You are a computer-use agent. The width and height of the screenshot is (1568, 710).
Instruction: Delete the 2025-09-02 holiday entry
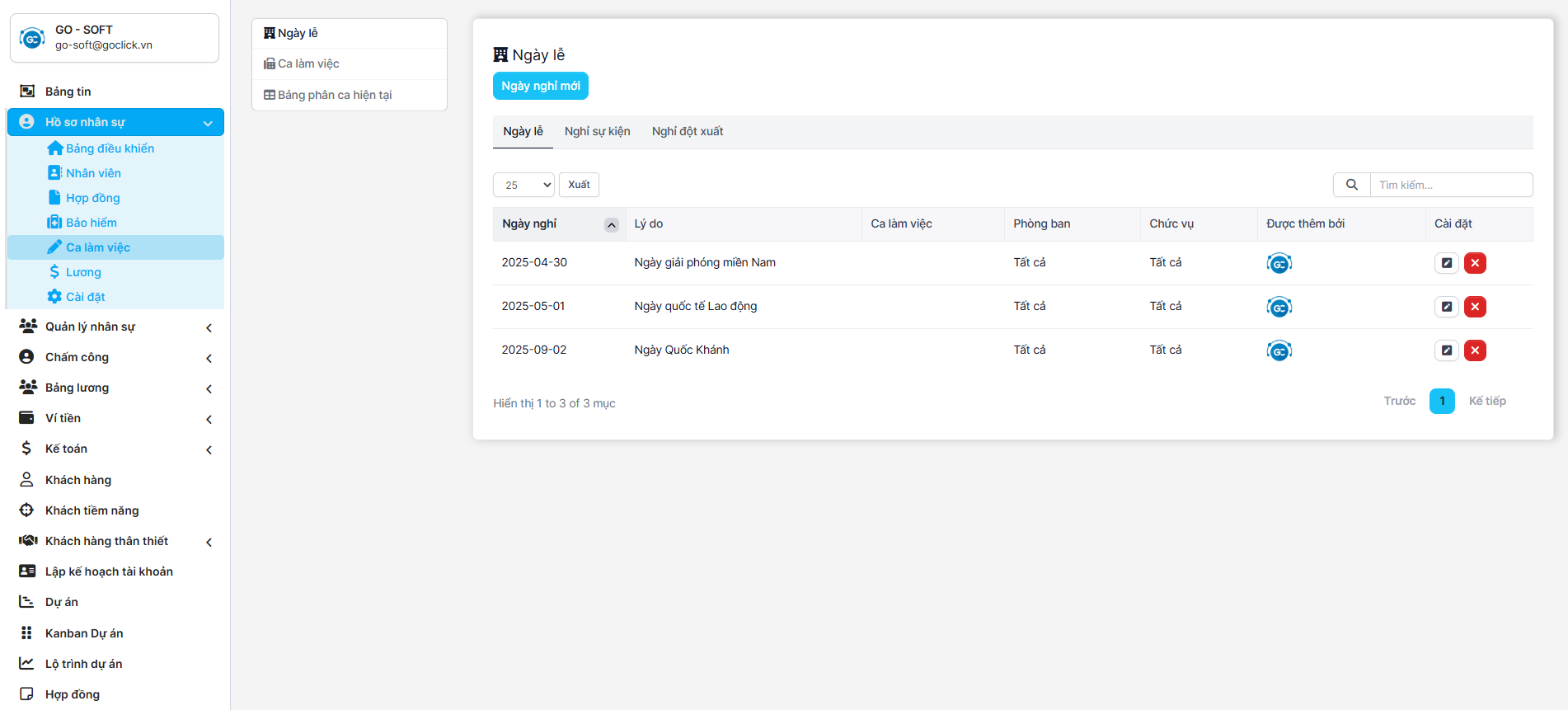(x=1475, y=350)
